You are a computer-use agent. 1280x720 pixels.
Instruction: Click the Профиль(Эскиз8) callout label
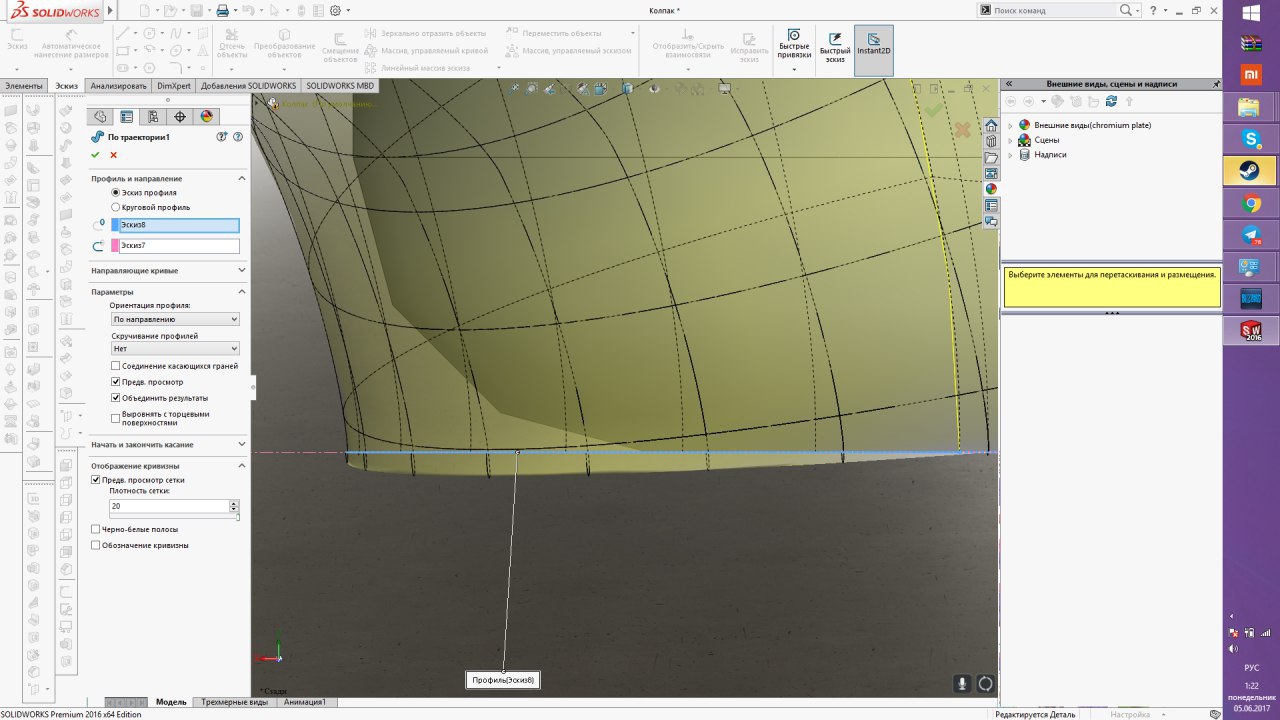click(503, 680)
